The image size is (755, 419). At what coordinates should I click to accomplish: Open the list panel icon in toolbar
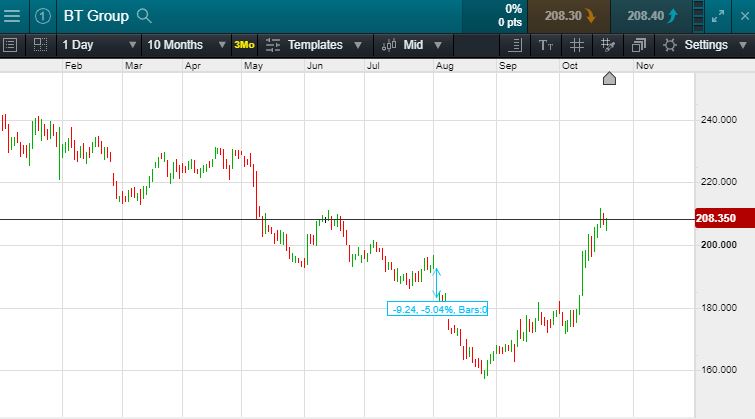11,45
